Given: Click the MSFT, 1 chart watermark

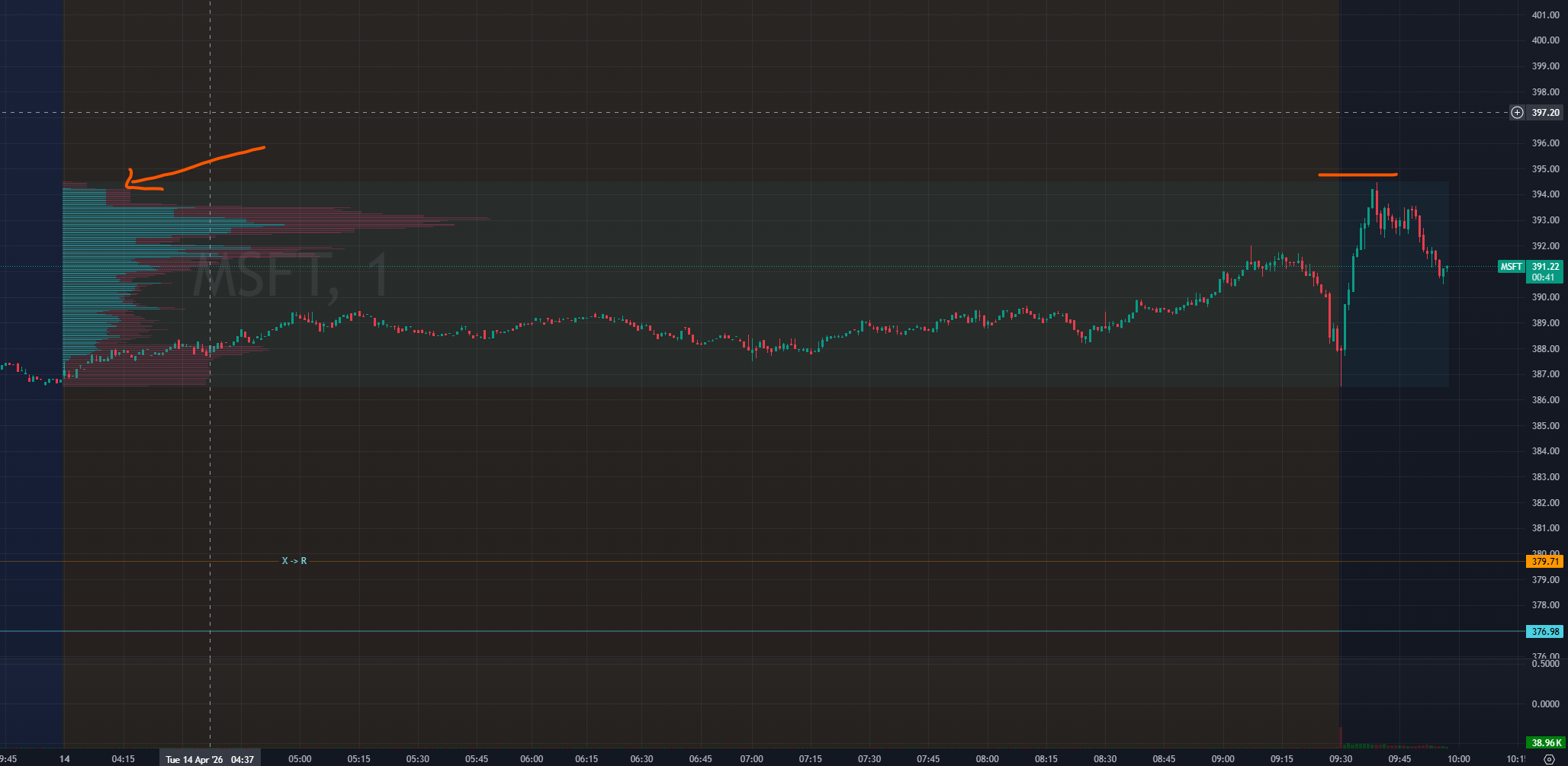Looking at the screenshot, I should pyautogui.click(x=290, y=276).
